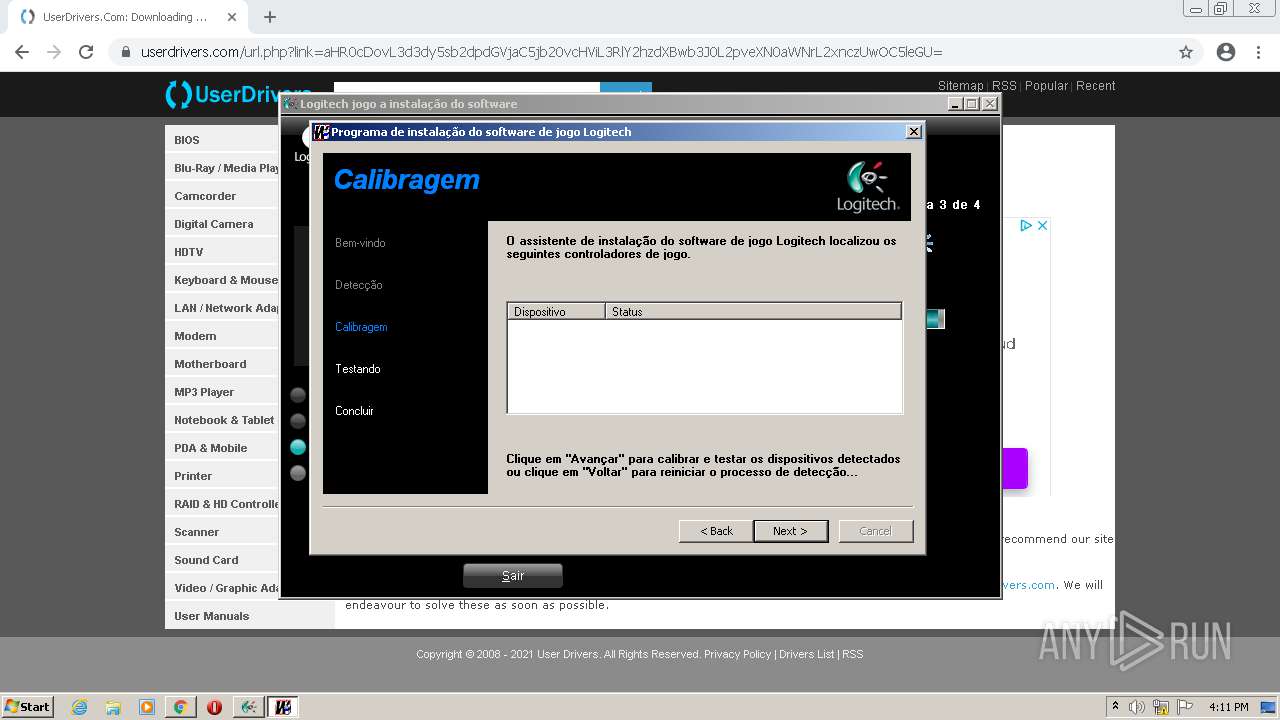1280x720 pixels.
Task: Open Windows Explorer folder from taskbar
Action: (x=113, y=707)
